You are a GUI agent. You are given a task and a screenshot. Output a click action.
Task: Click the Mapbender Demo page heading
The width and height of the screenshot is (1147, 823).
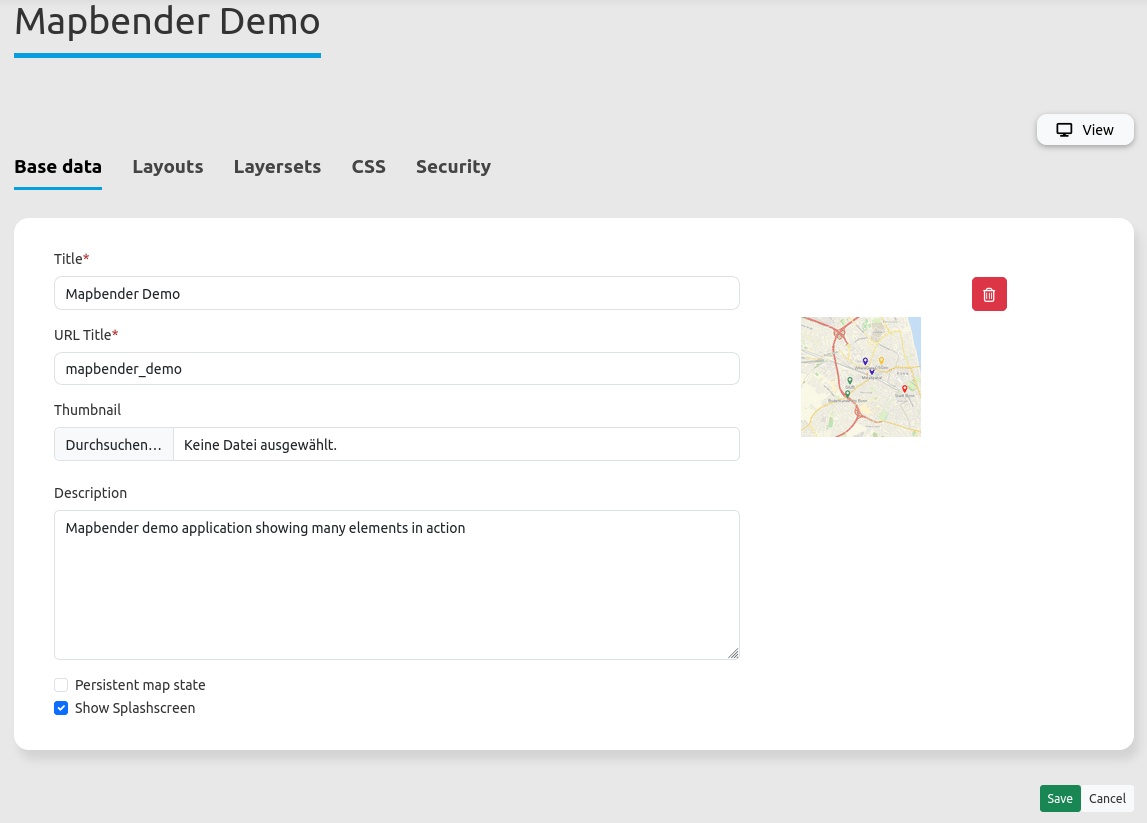click(x=167, y=22)
